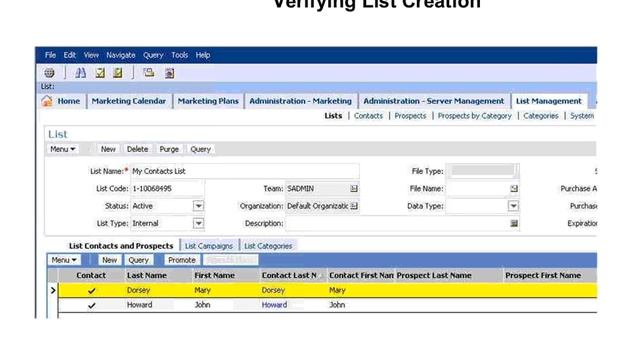Open the contacts applet Menu dropdown
The width and height of the screenshot is (640, 360).
point(64,260)
